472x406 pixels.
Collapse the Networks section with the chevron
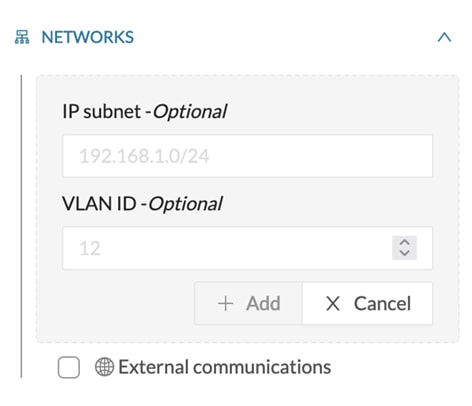444,37
